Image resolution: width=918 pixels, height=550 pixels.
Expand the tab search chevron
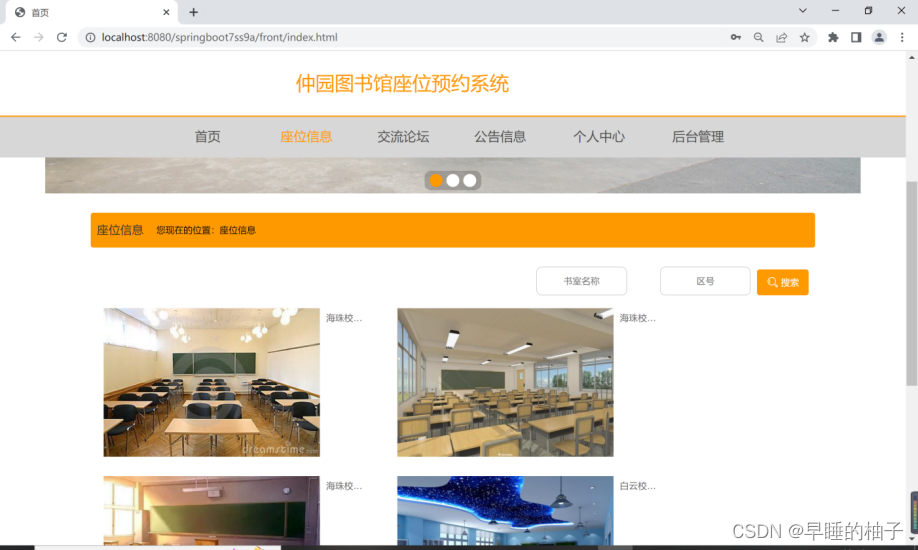tap(803, 11)
